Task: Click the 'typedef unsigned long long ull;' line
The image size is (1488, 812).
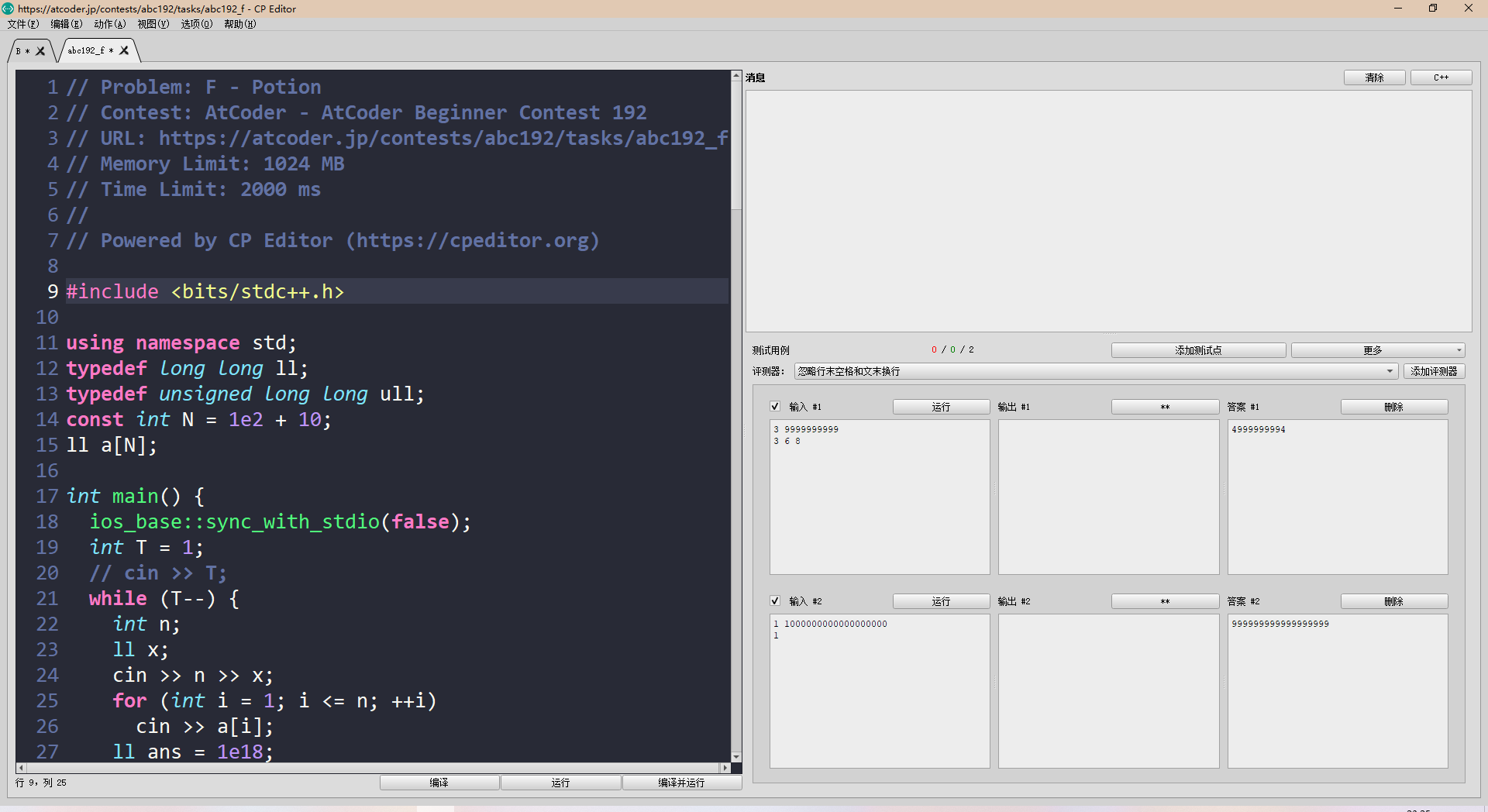Action: click(245, 394)
